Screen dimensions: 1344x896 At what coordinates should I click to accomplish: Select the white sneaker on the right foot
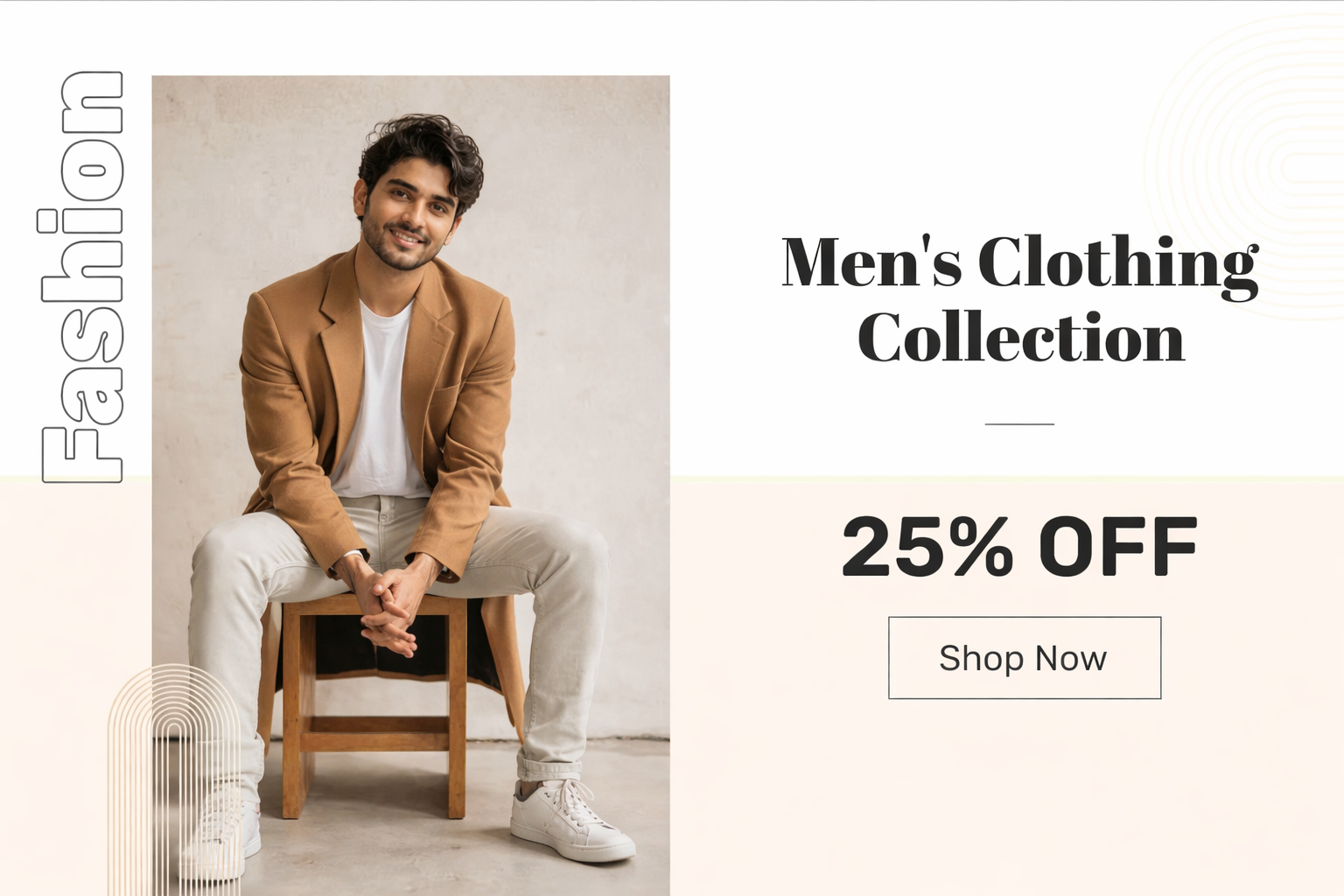tap(570, 822)
